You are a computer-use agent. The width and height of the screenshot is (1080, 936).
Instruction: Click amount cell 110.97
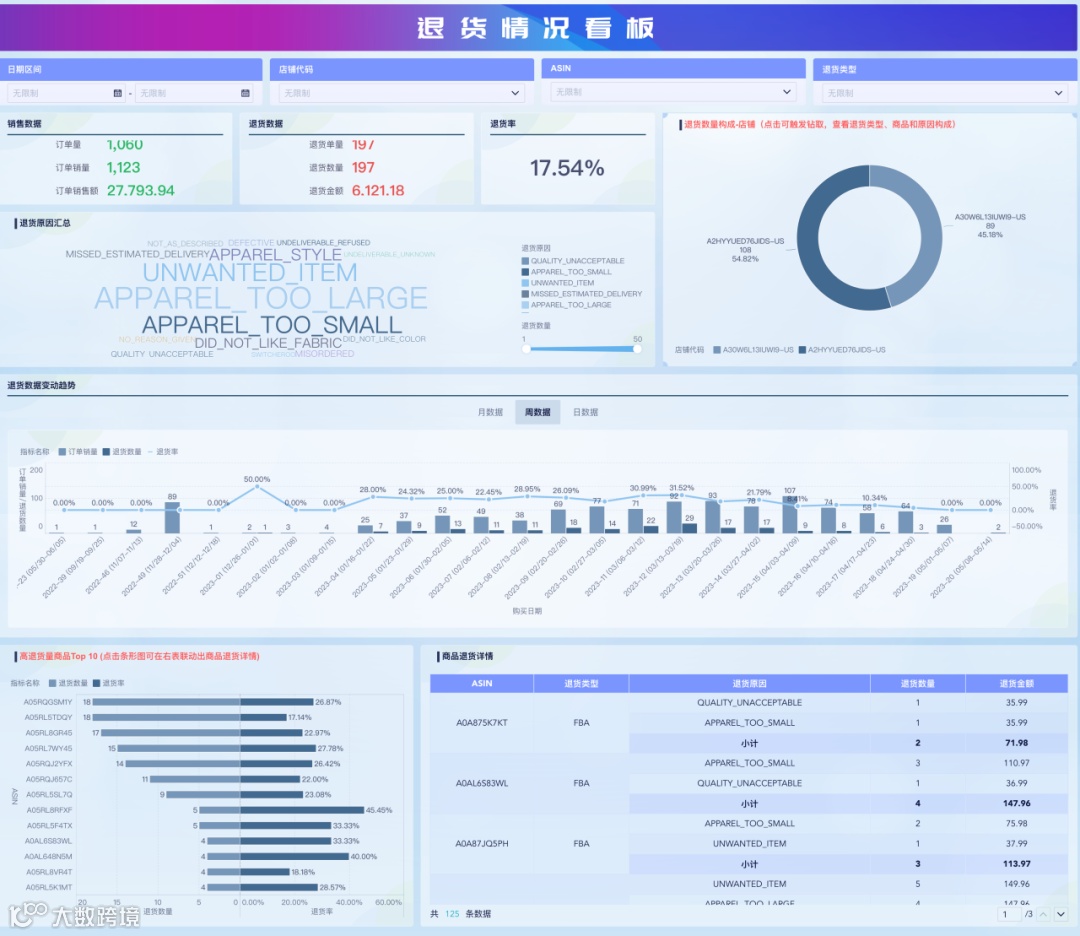(1016, 763)
